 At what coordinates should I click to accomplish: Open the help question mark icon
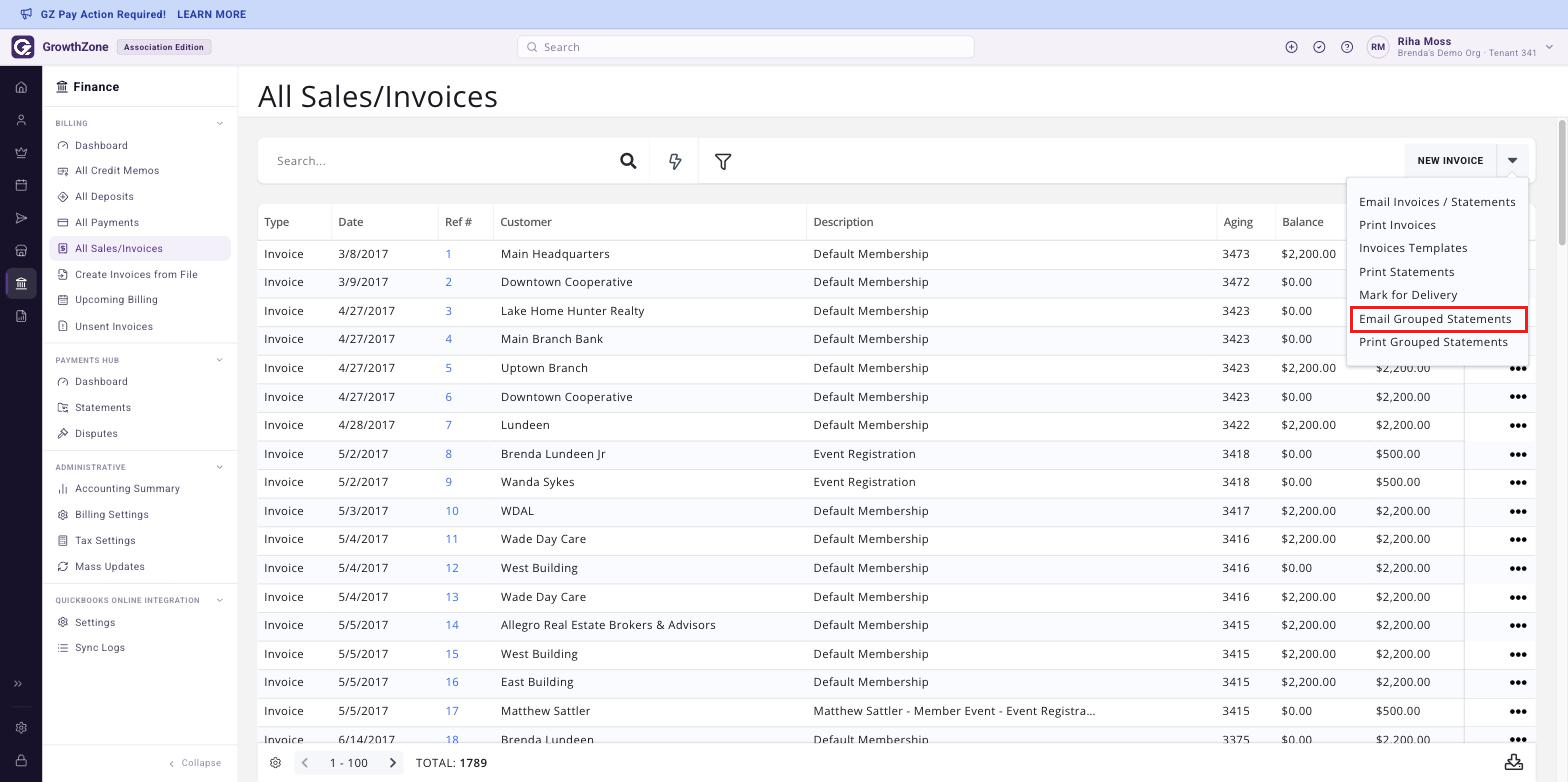(1347, 47)
